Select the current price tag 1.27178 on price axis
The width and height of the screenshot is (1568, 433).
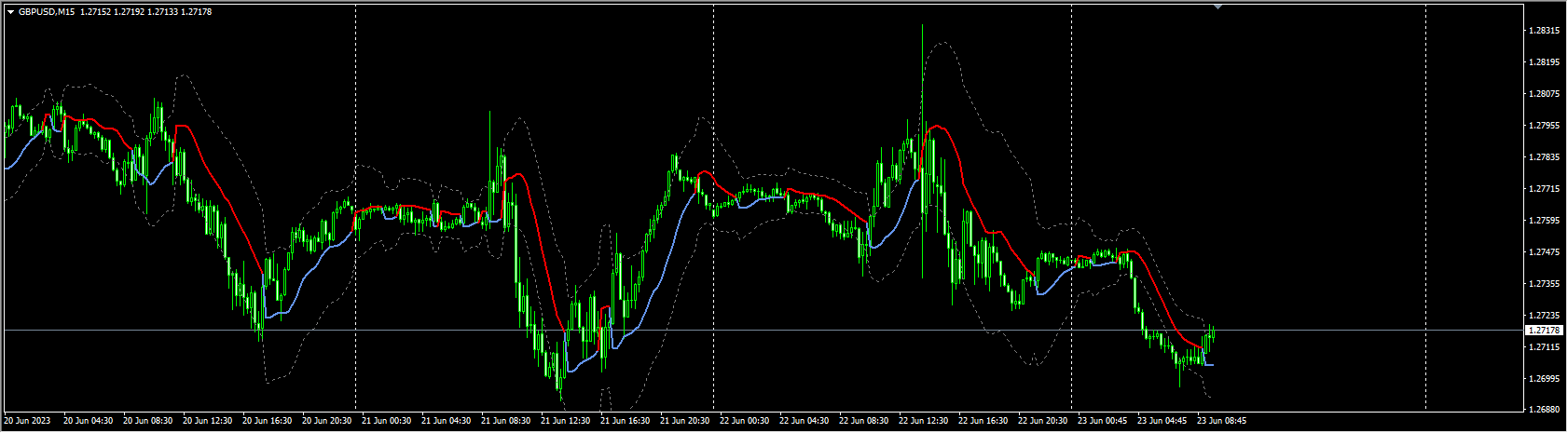[1544, 331]
